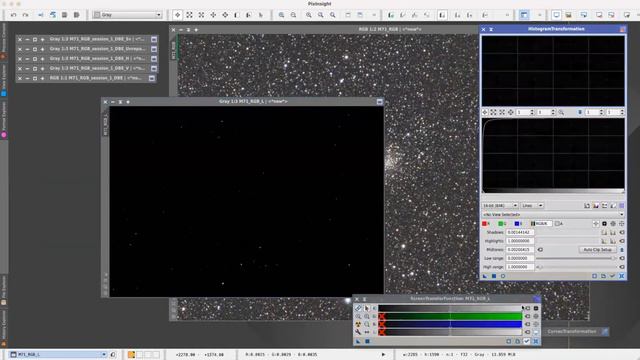Reset the Low range value icon

click(x=622, y=258)
